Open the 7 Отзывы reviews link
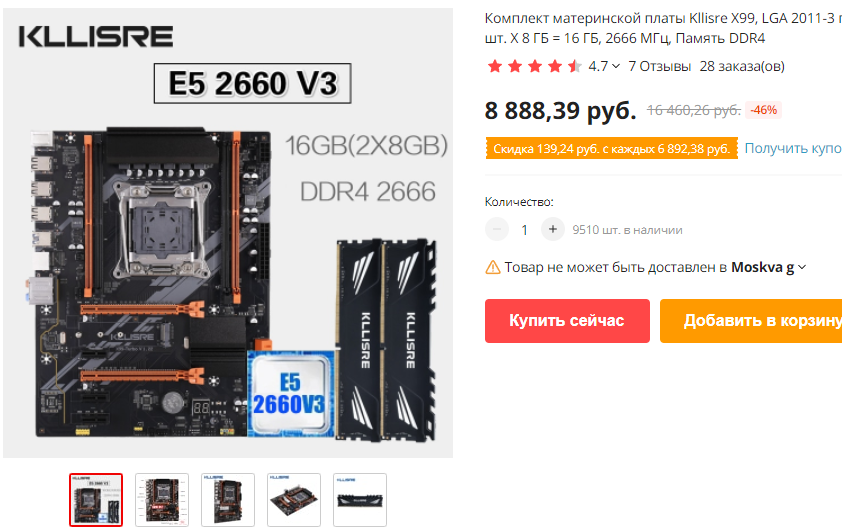Screen dimensions: 842x531 659,66
